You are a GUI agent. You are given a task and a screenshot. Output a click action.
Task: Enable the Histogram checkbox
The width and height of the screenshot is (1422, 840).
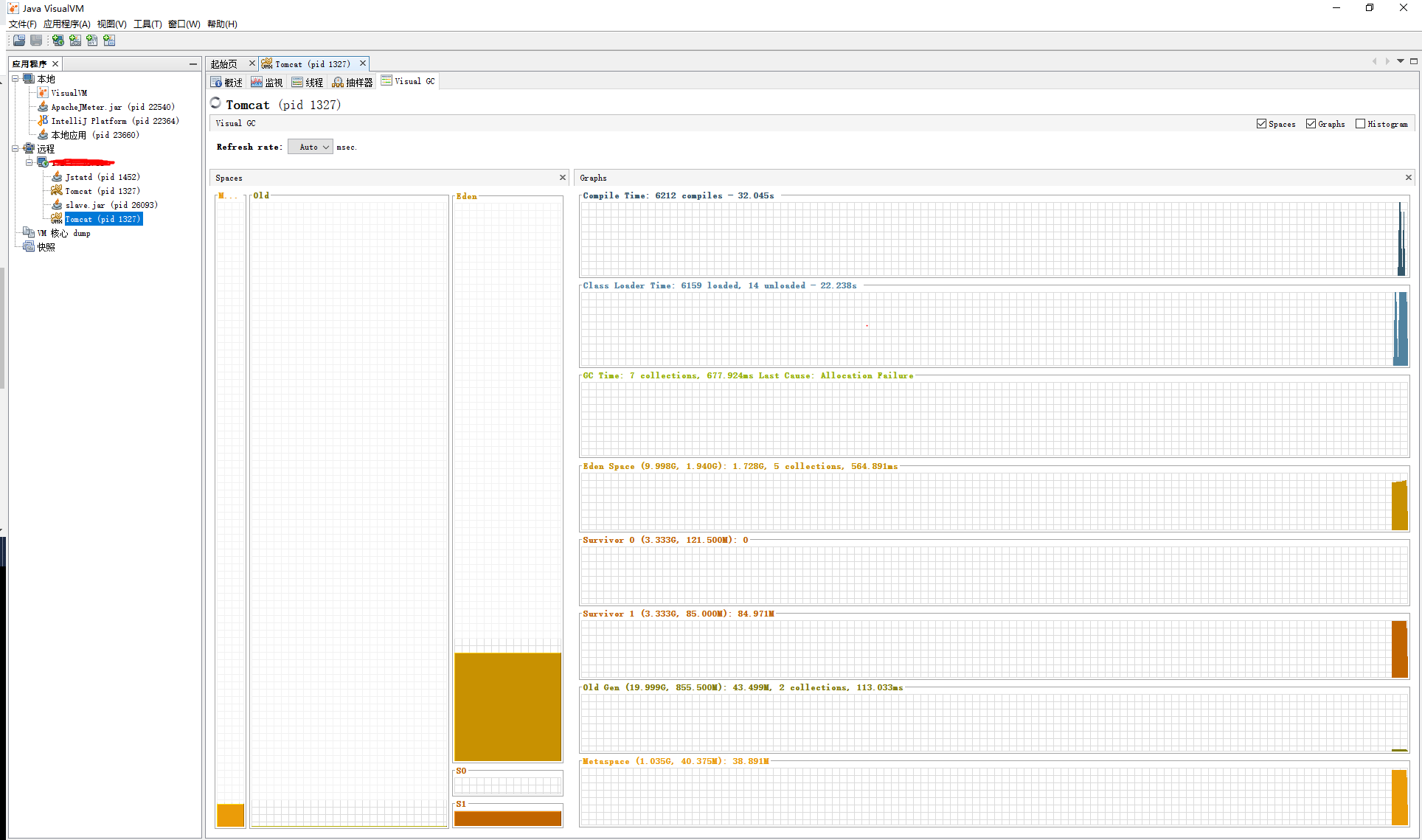click(x=1361, y=123)
